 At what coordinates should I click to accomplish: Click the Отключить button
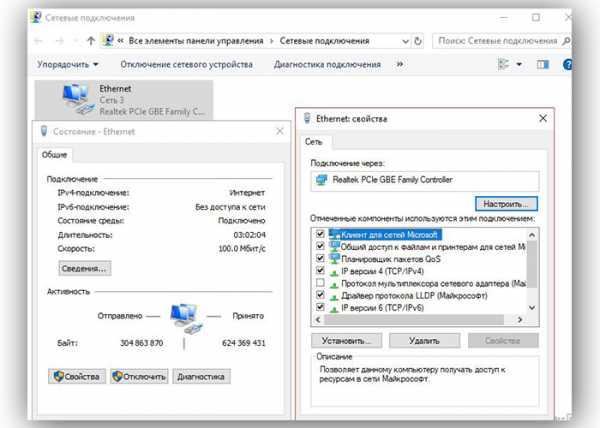pyautogui.click(x=139, y=377)
